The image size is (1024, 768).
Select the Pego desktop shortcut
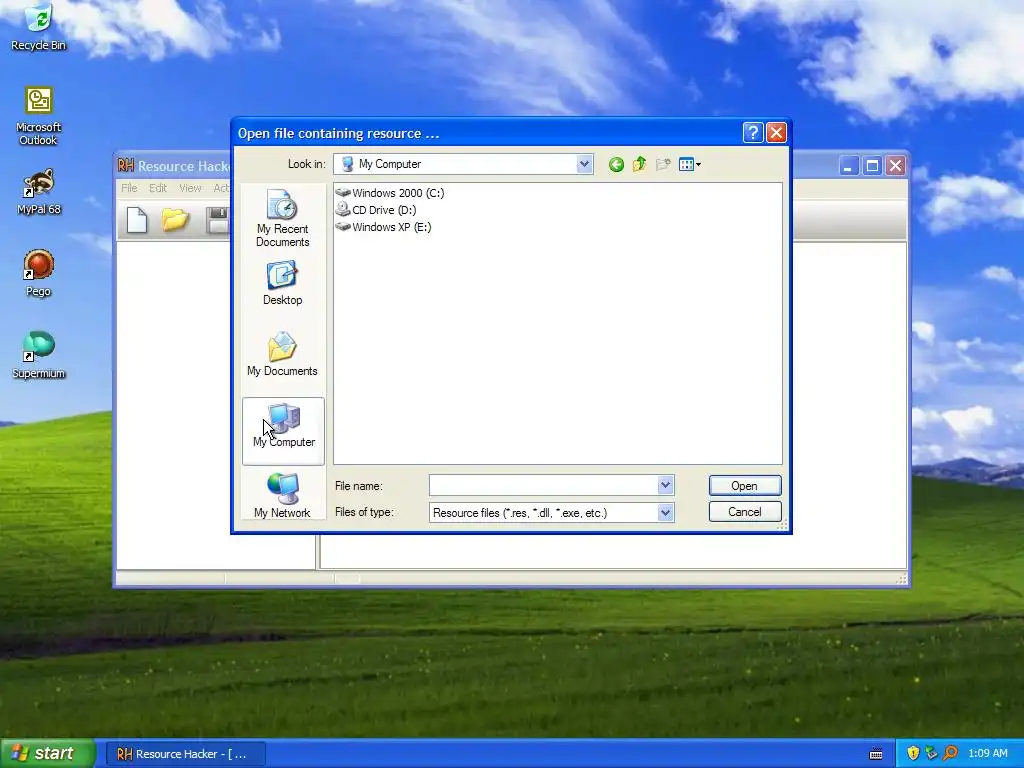tap(38, 273)
